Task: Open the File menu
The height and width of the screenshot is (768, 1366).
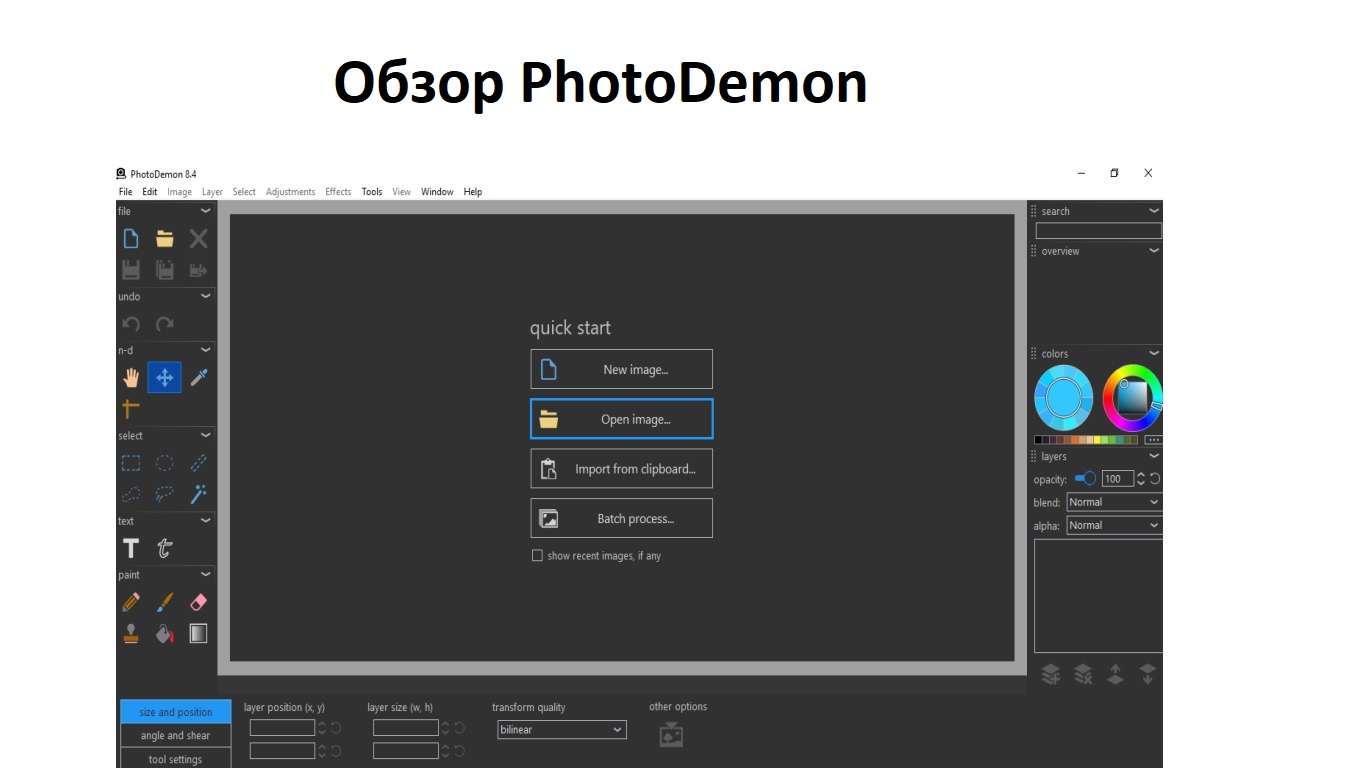Action: [x=125, y=192]
